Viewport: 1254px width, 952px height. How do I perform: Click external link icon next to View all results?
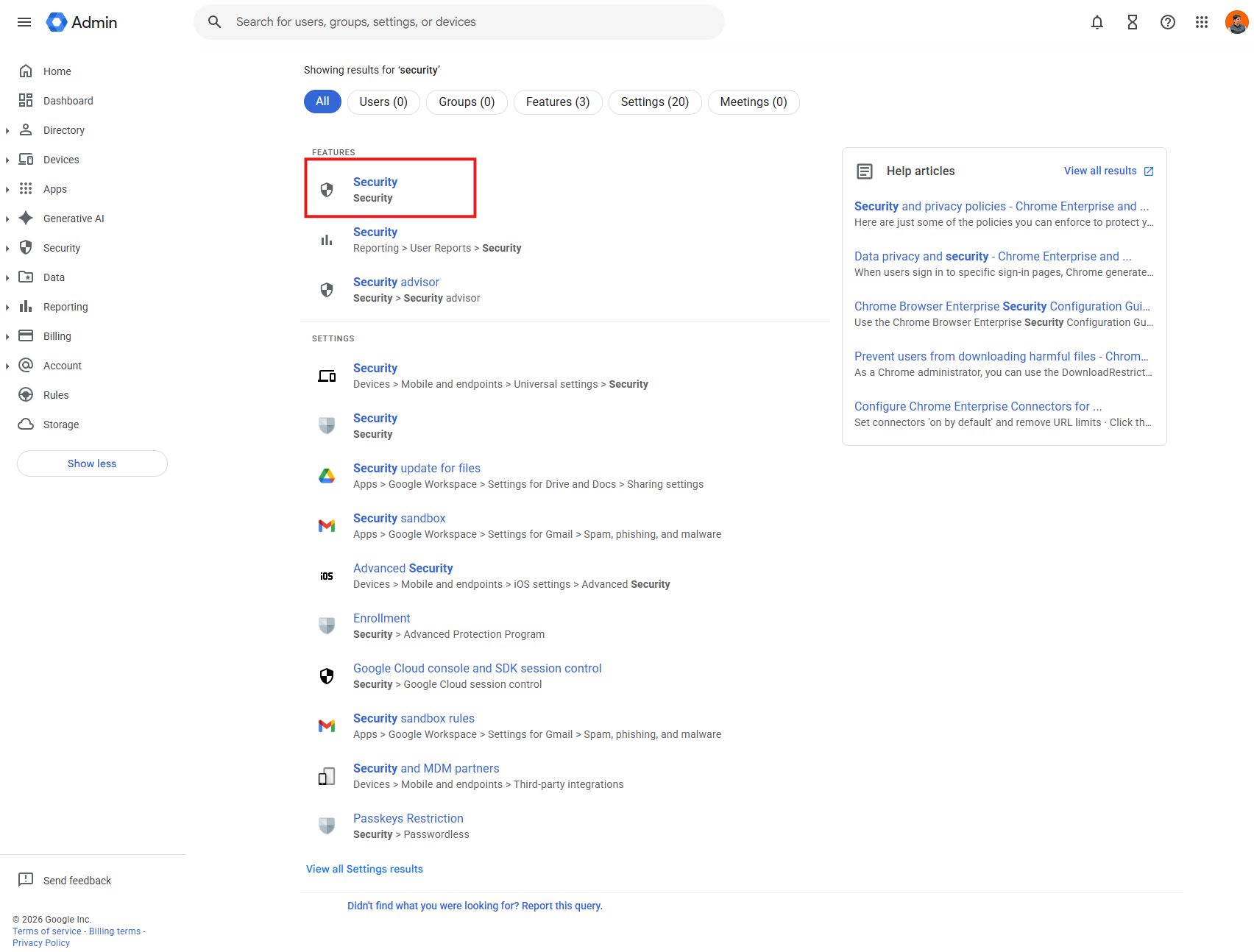[1149, 171]
